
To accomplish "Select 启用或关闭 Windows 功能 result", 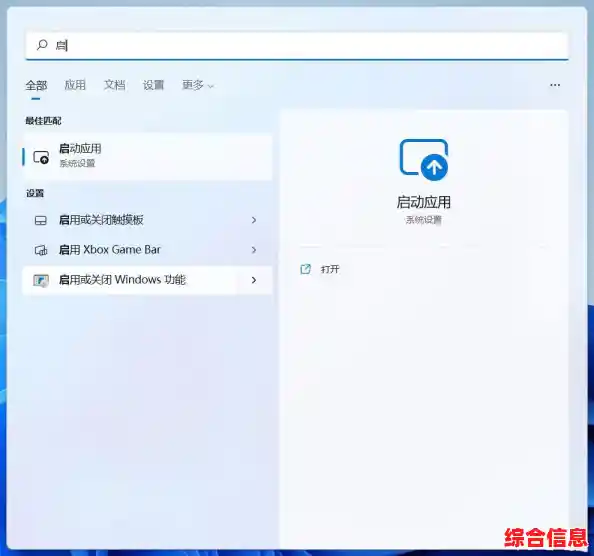I will [x=147, y=280].
